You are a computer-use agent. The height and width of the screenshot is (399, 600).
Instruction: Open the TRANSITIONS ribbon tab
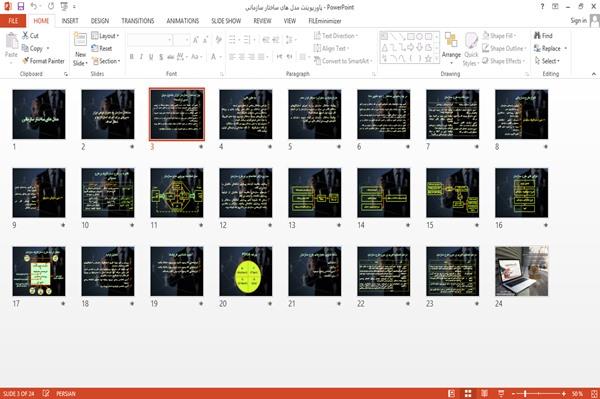pos(138,21)
